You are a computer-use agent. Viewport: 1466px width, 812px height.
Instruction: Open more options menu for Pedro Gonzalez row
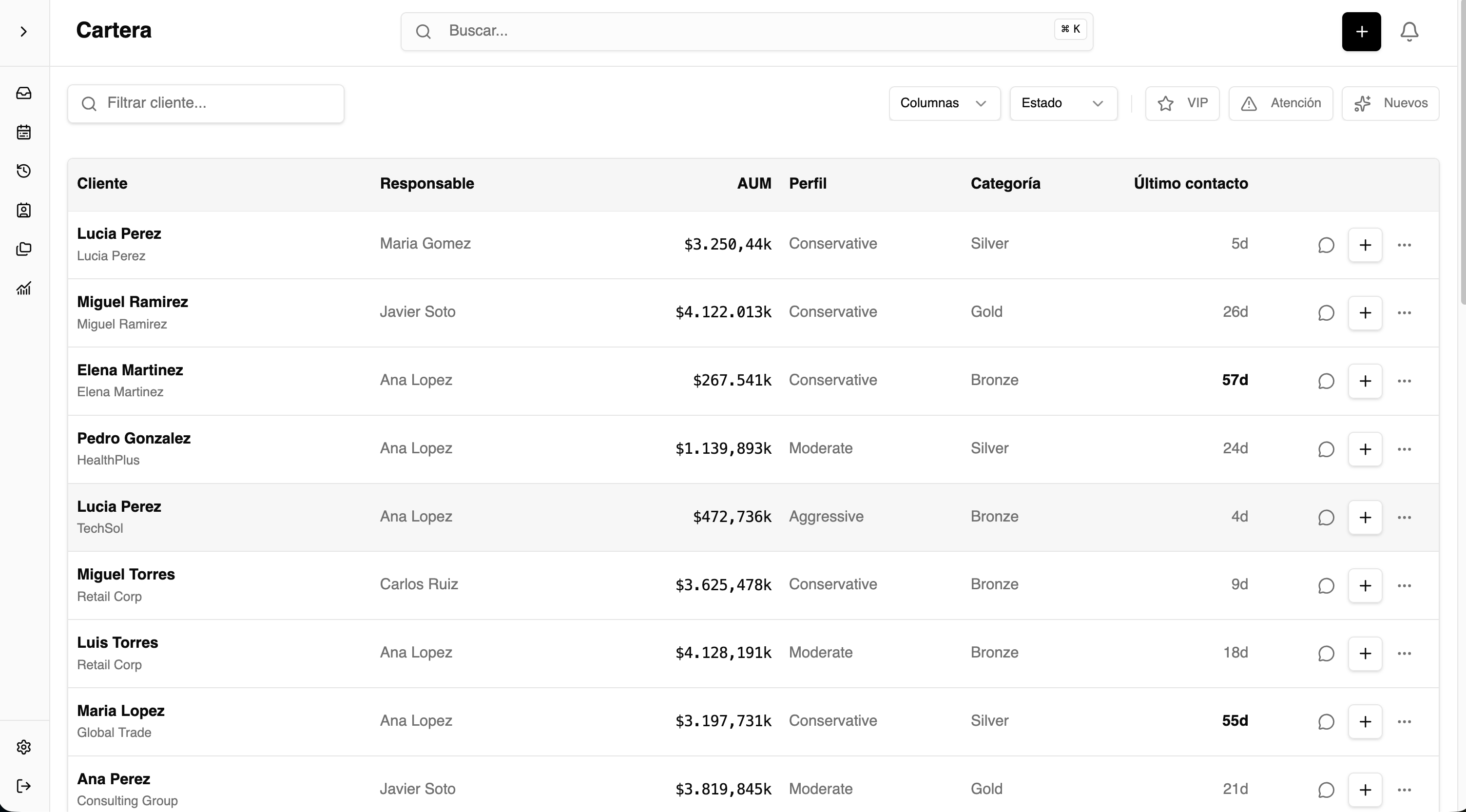[x=1404, y=449]
